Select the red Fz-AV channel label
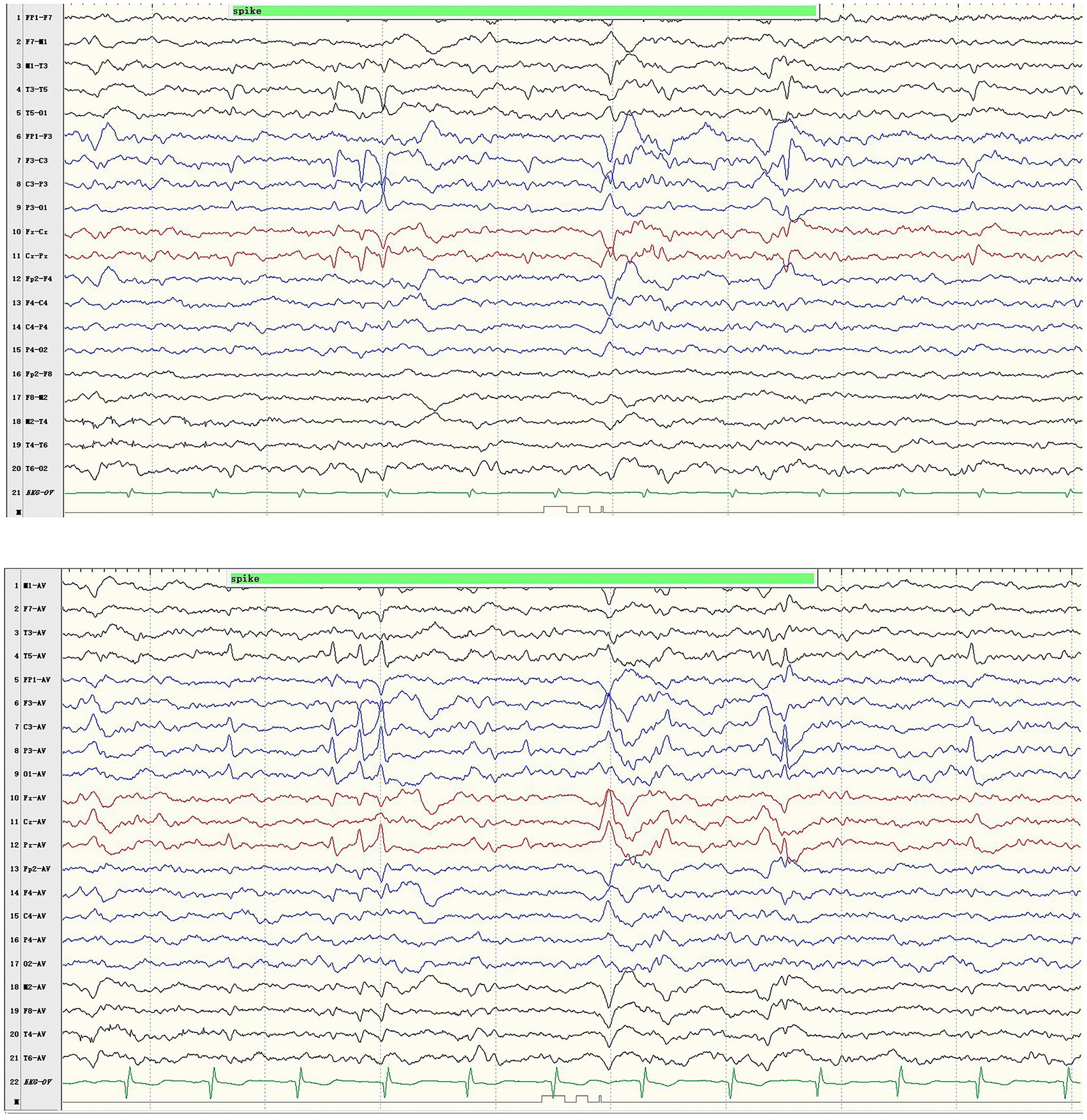 34,798
